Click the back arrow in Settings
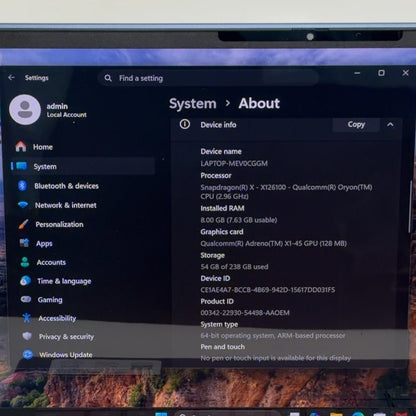 point(11,77)
